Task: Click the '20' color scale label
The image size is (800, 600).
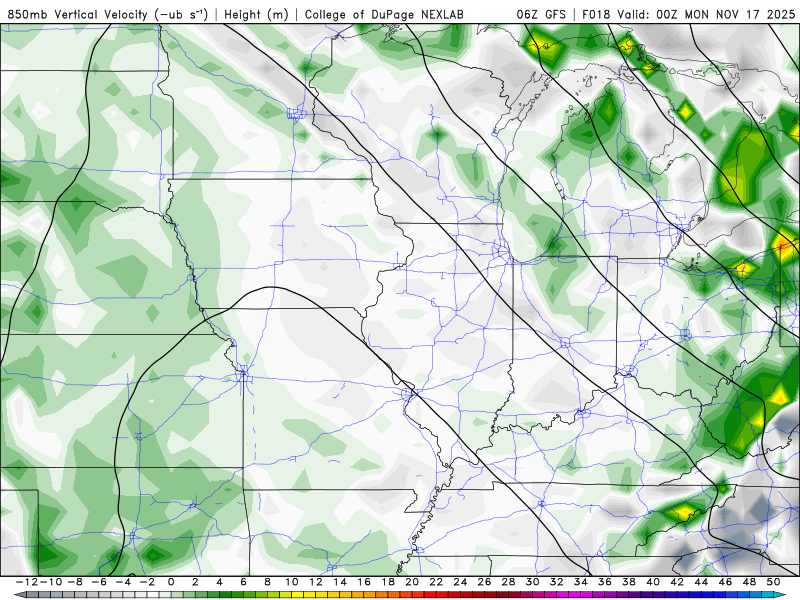Action: click(412, 582)
